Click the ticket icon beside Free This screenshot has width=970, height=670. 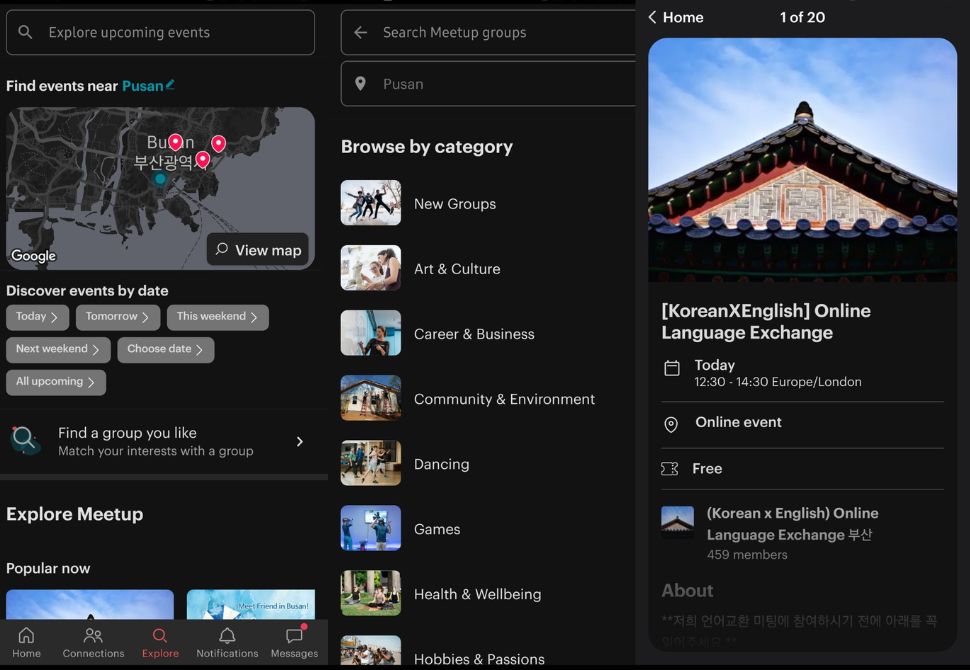[x=669, y=469]
